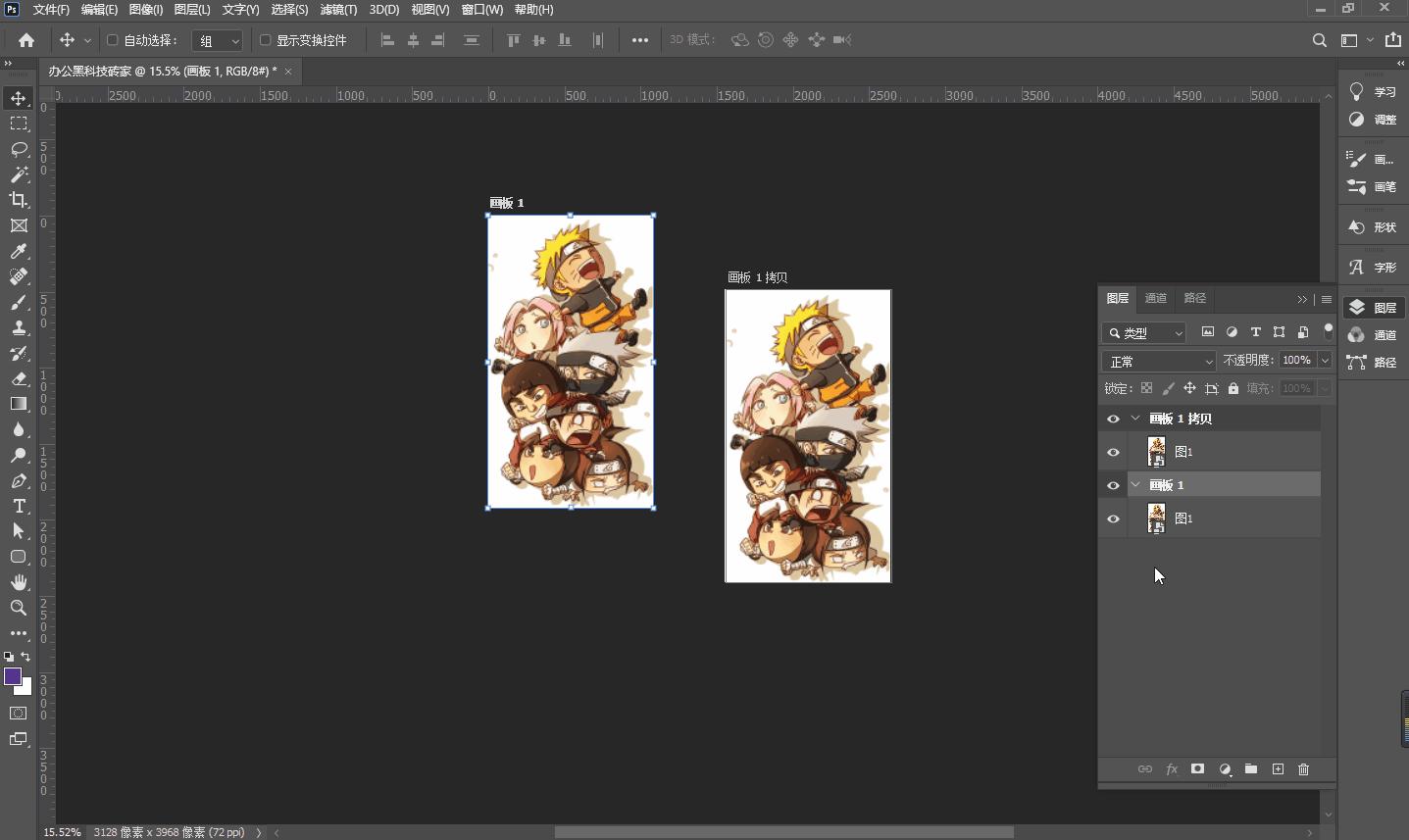Image resolution: width=1409 pixels, height=840 pixels.
Task: Enable the 自动选择 checkbox
Action: (112, 40)
